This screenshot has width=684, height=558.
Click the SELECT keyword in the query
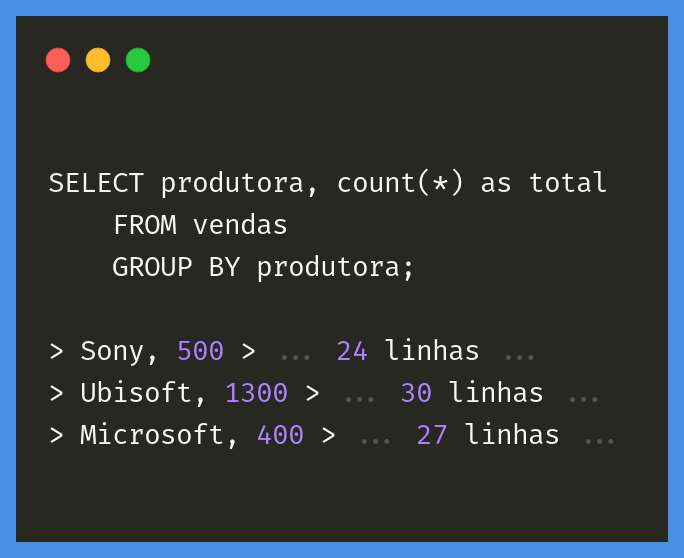coord(96,183)
